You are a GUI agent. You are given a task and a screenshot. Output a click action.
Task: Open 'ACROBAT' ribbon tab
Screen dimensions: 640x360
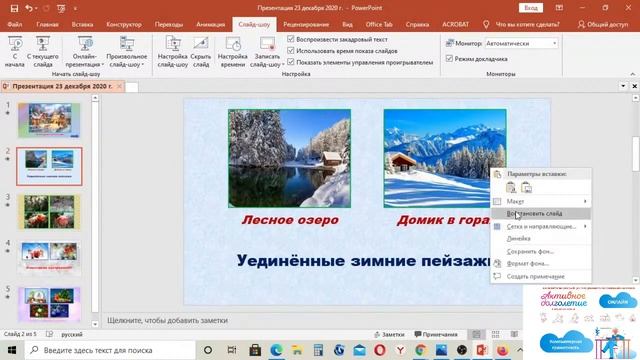[x=456, y=24]
